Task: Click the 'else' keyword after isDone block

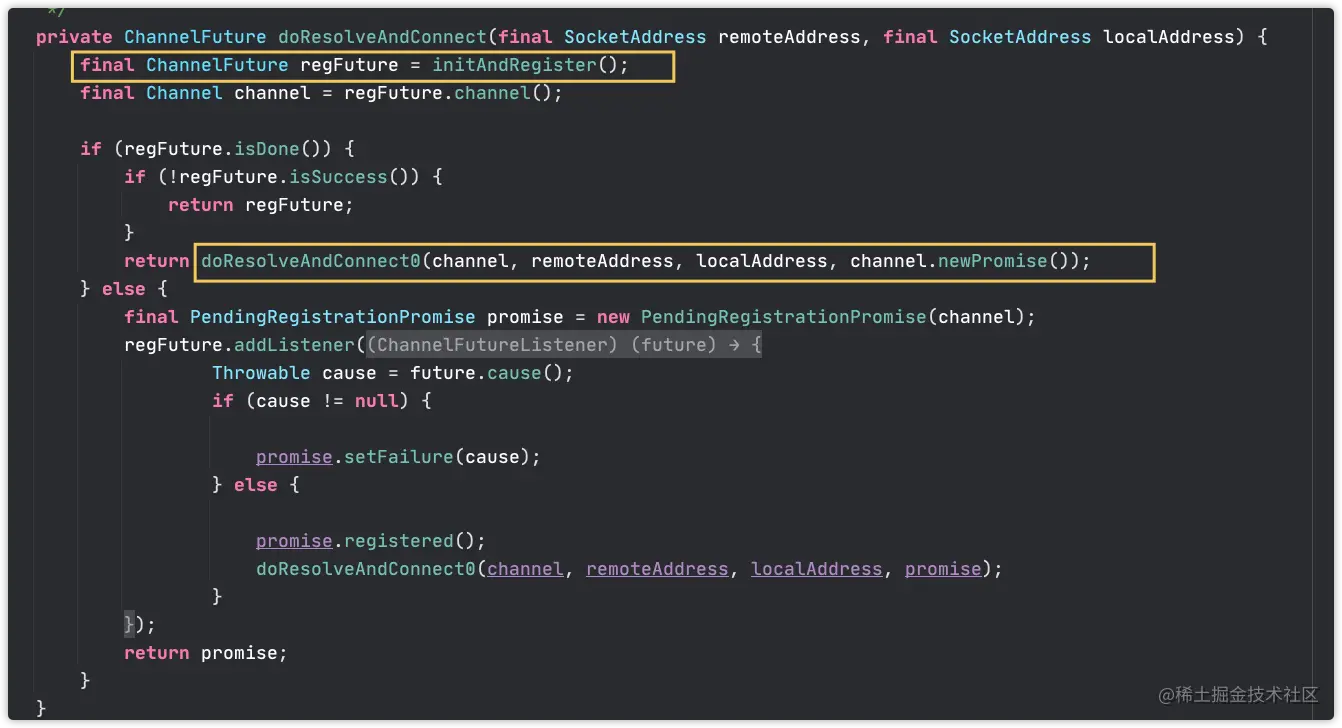Action: point(123,289)
